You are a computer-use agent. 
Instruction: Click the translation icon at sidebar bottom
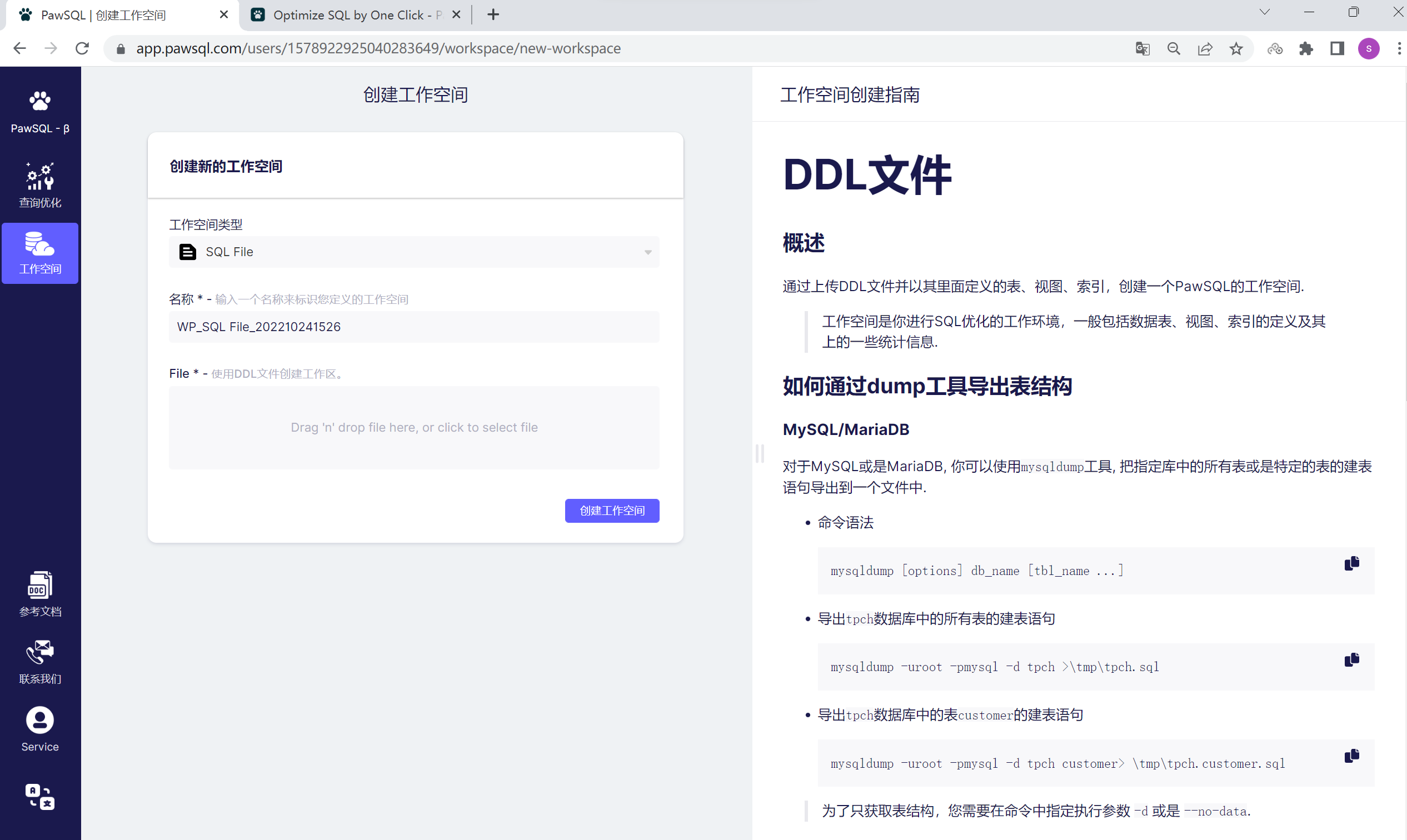[x=39, y=797]
